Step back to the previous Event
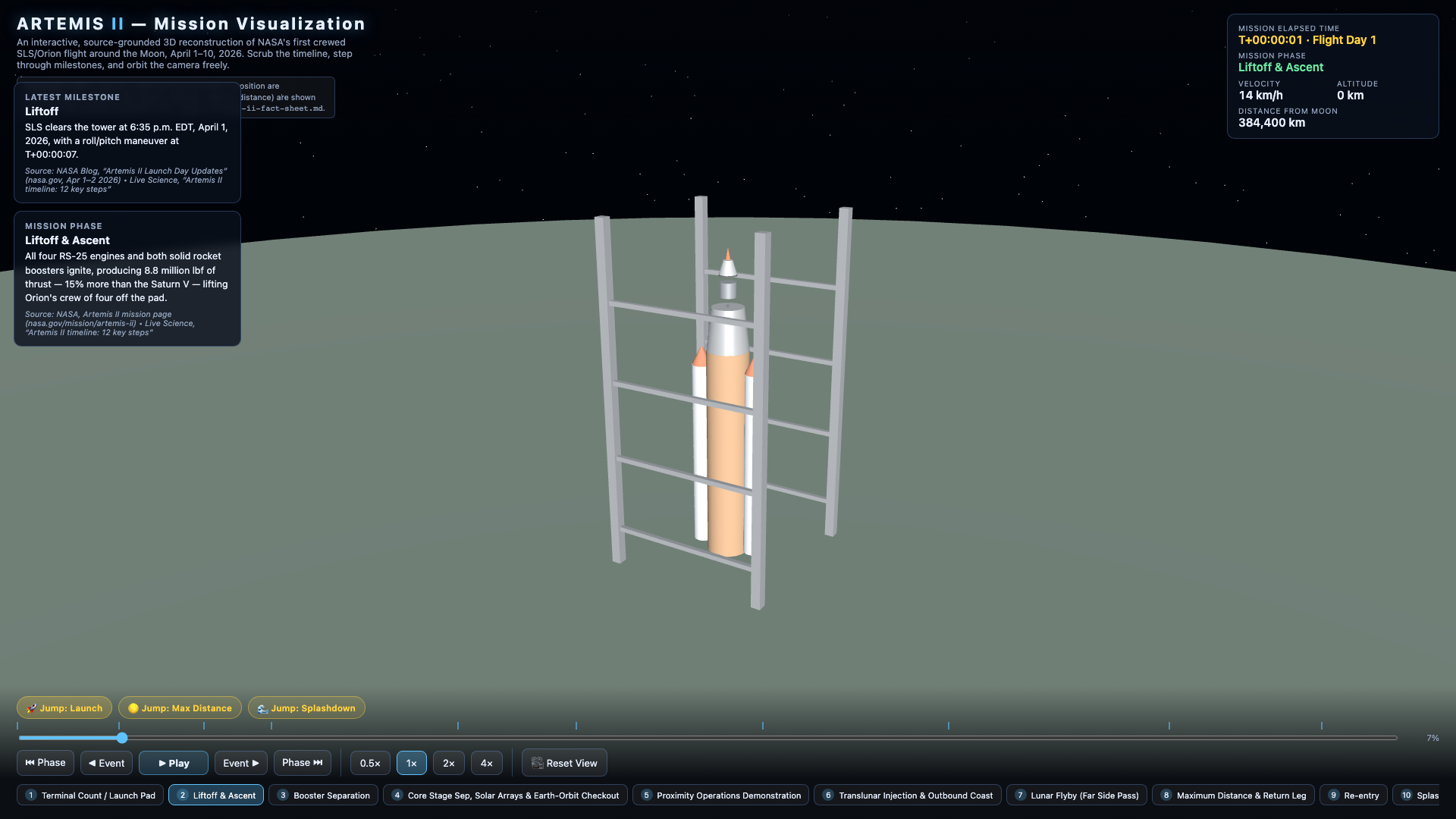 tap(107, 763)
